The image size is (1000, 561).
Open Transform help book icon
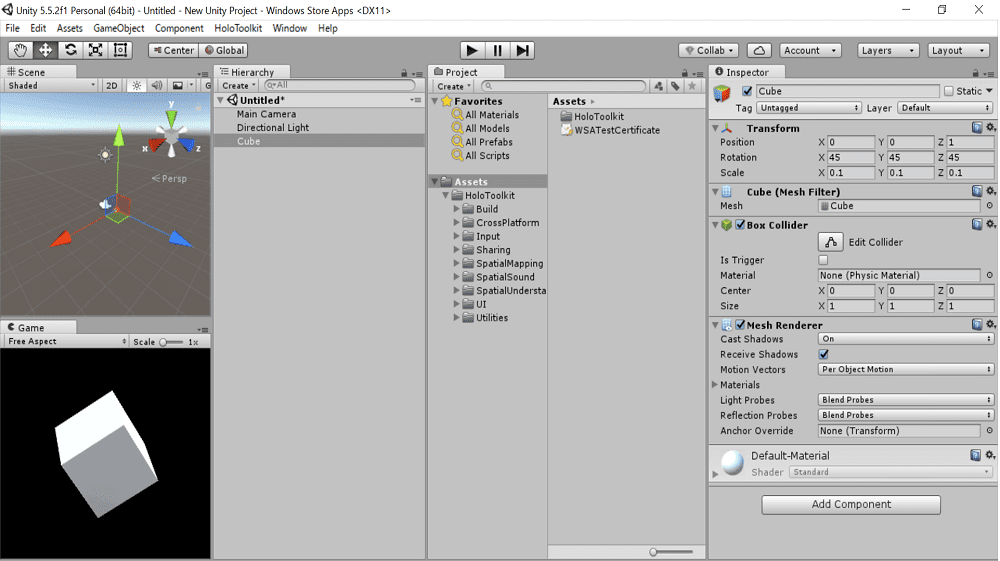tap(977, 128)
